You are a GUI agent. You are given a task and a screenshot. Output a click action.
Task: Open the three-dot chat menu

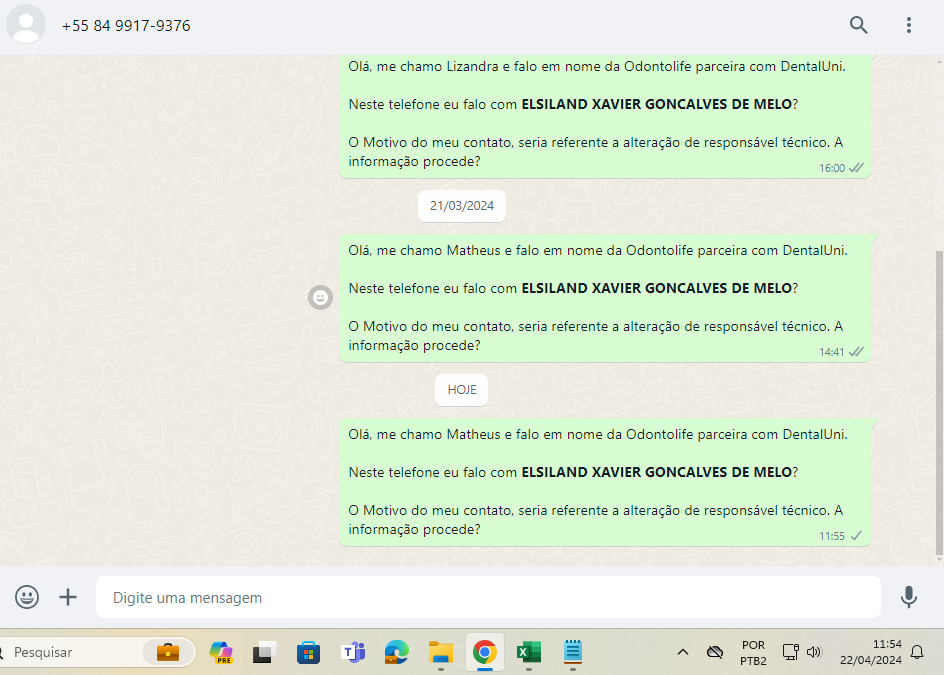pyautogui.click(x=909, y=25)
